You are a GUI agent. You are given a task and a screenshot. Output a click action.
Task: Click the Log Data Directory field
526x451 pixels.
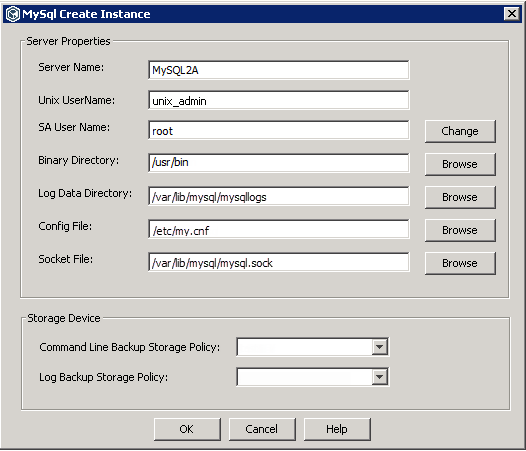(278, 196)
